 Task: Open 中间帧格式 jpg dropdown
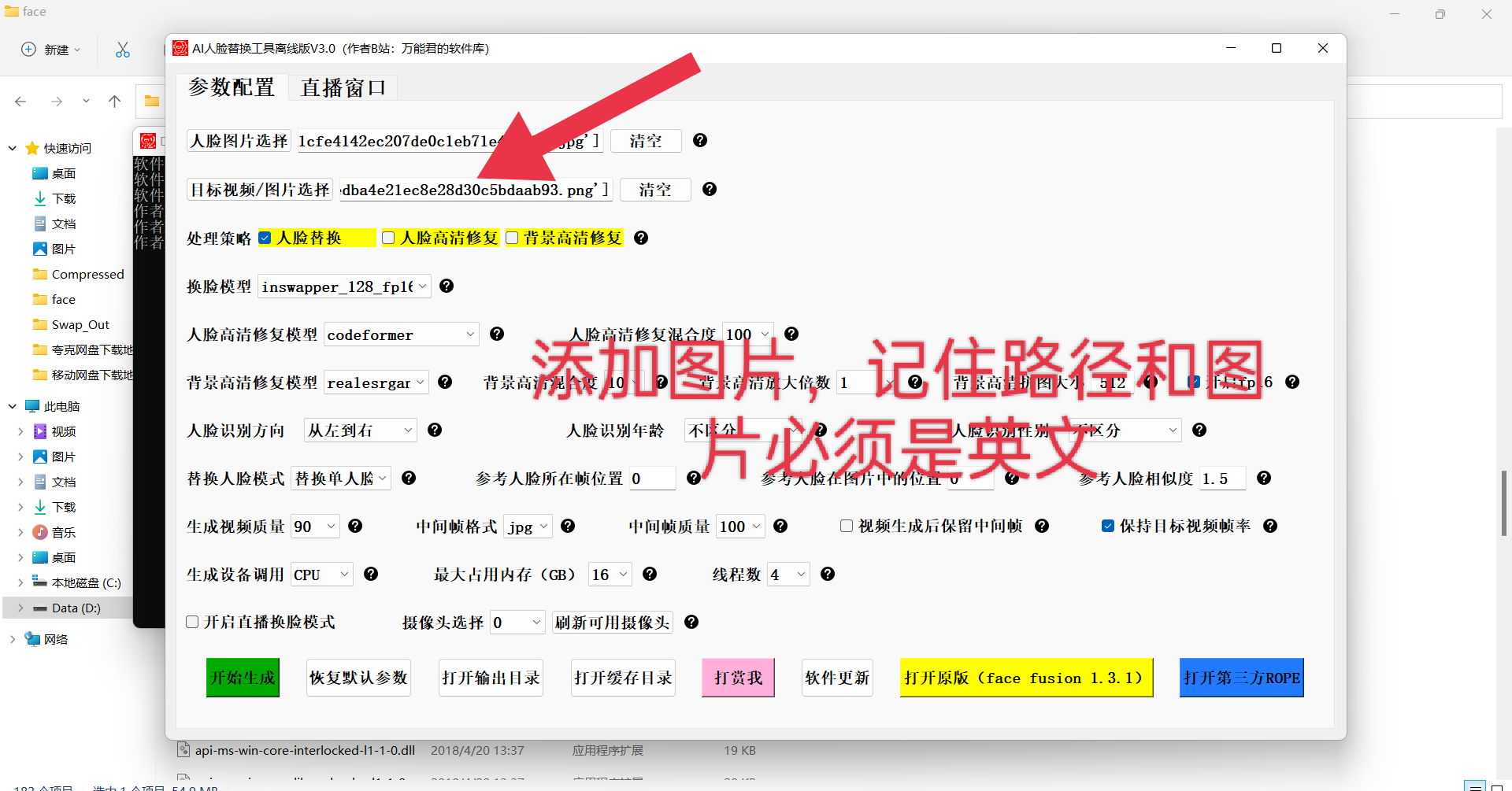(528, 527)
